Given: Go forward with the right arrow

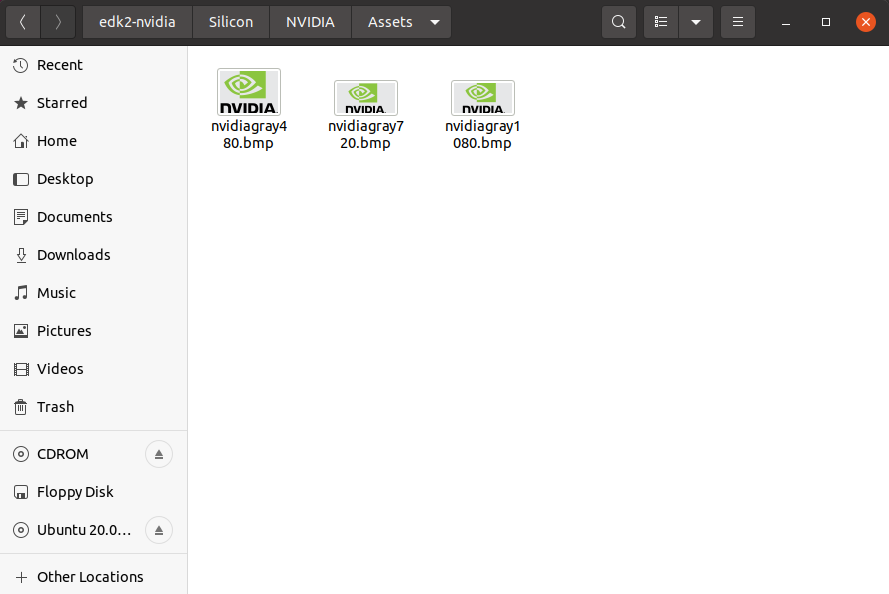Looking at the screenshot, I should click(58, 22).
